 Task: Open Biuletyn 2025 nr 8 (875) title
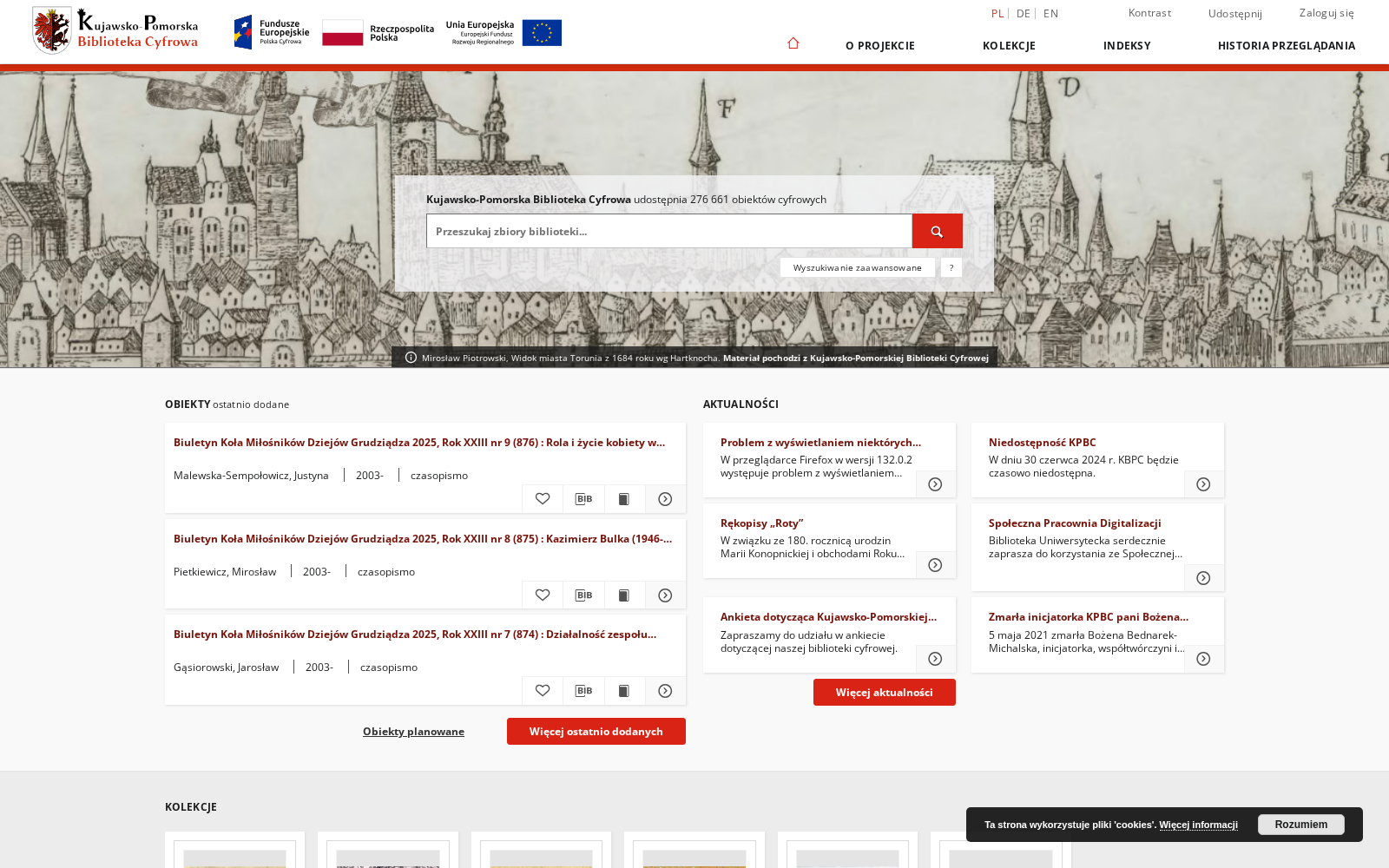423,539
